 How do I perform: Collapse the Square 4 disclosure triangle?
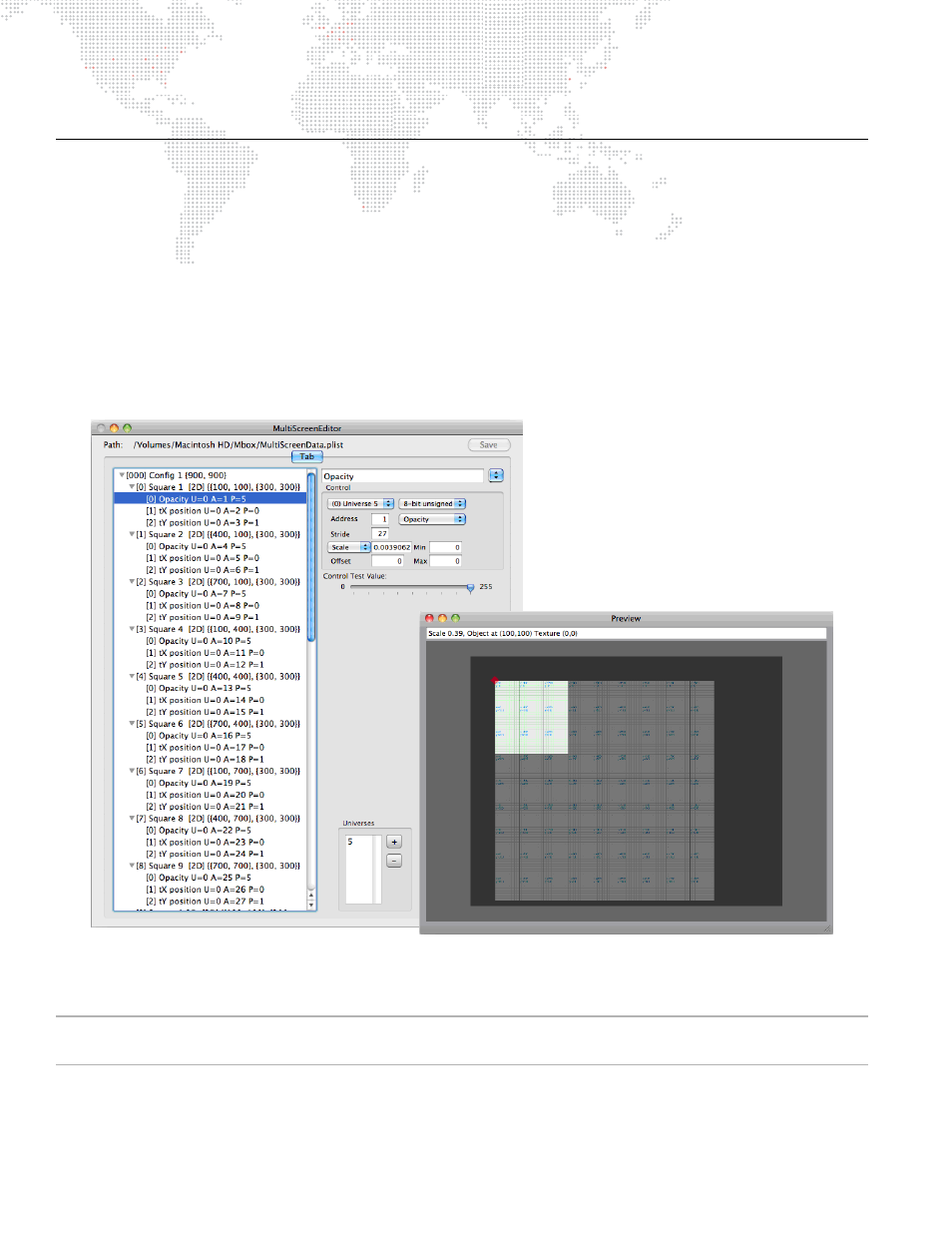(x=132, y=629)
